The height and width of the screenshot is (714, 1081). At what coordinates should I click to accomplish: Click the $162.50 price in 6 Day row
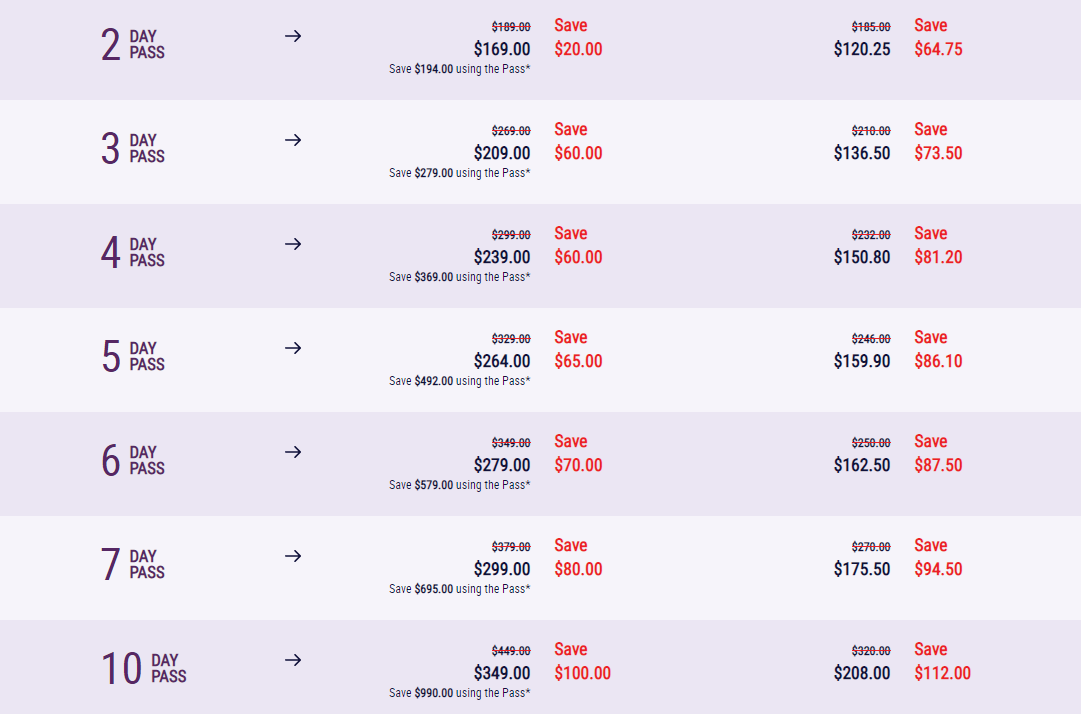point(862,465)
